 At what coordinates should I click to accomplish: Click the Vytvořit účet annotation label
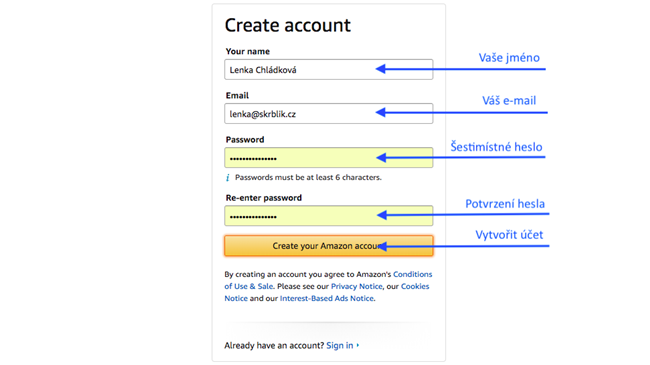click(x=509, y=235)
